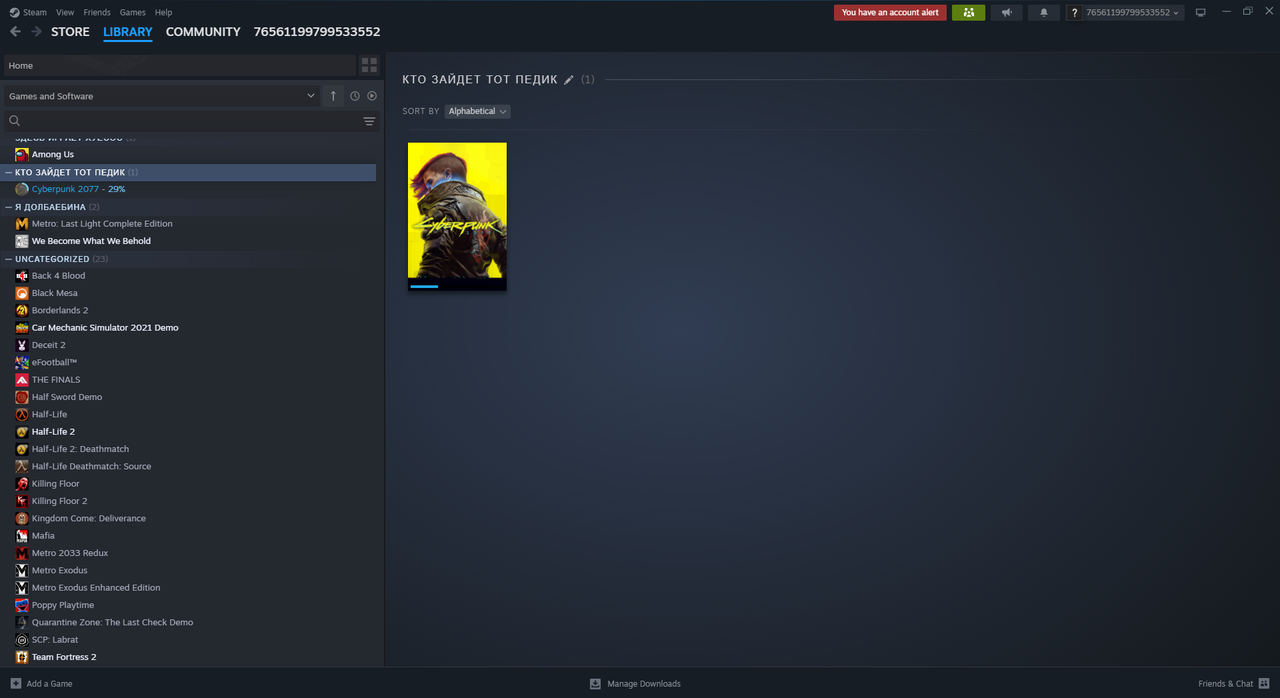Click the Black Mesa icon

point(22,293)
